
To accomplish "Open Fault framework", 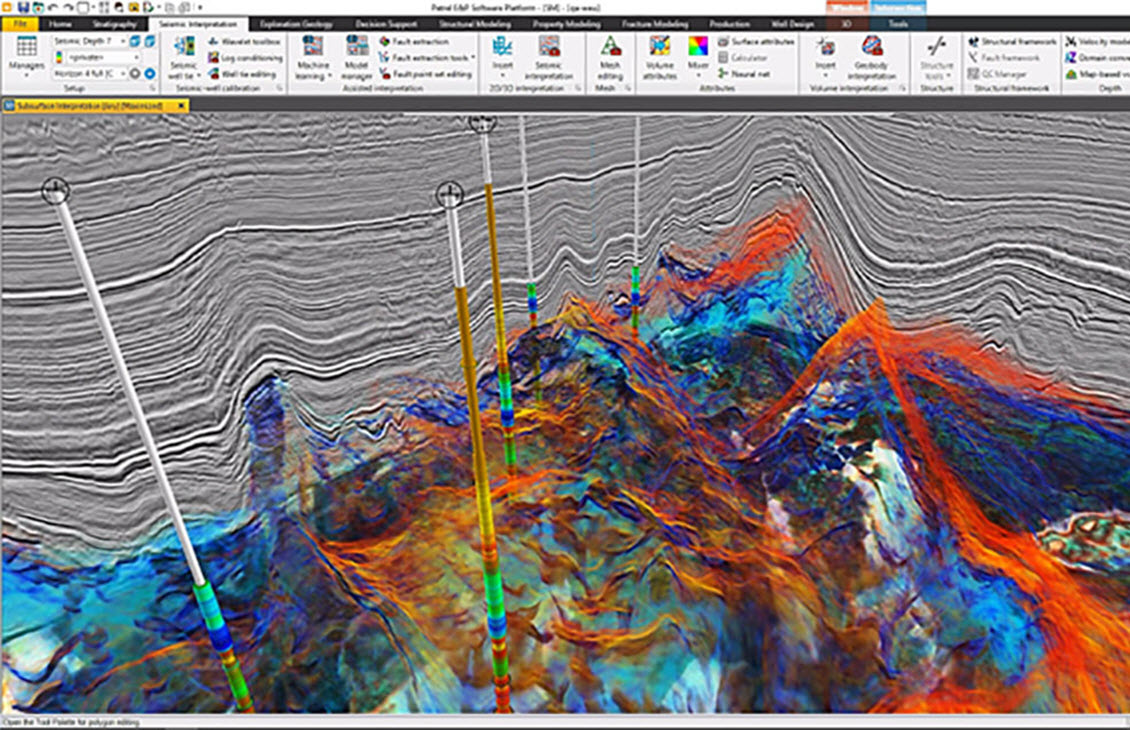I will point(1004,58).
